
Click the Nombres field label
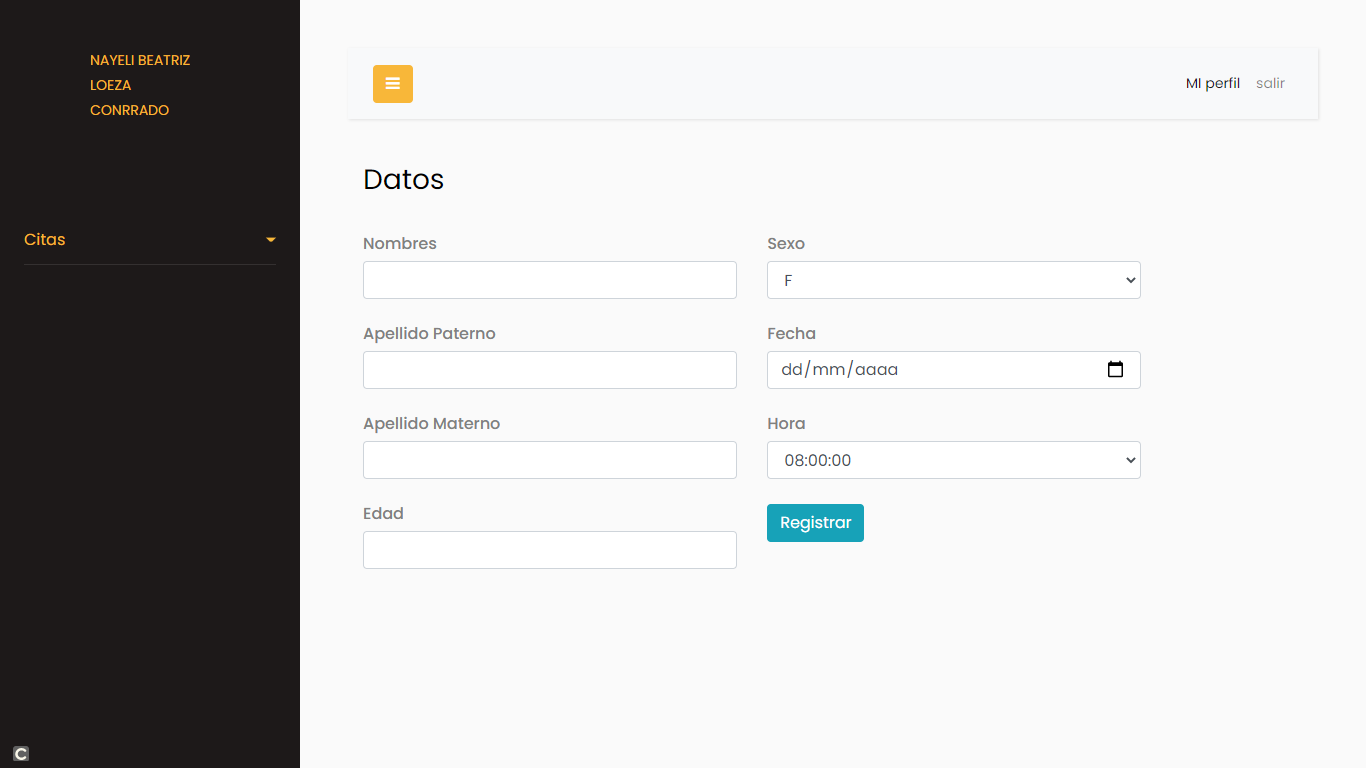point(400,244)
